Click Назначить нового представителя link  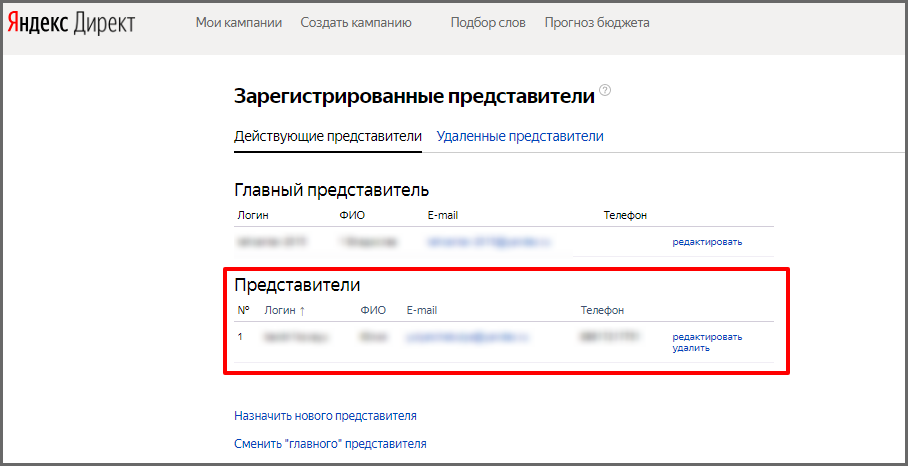325,416
